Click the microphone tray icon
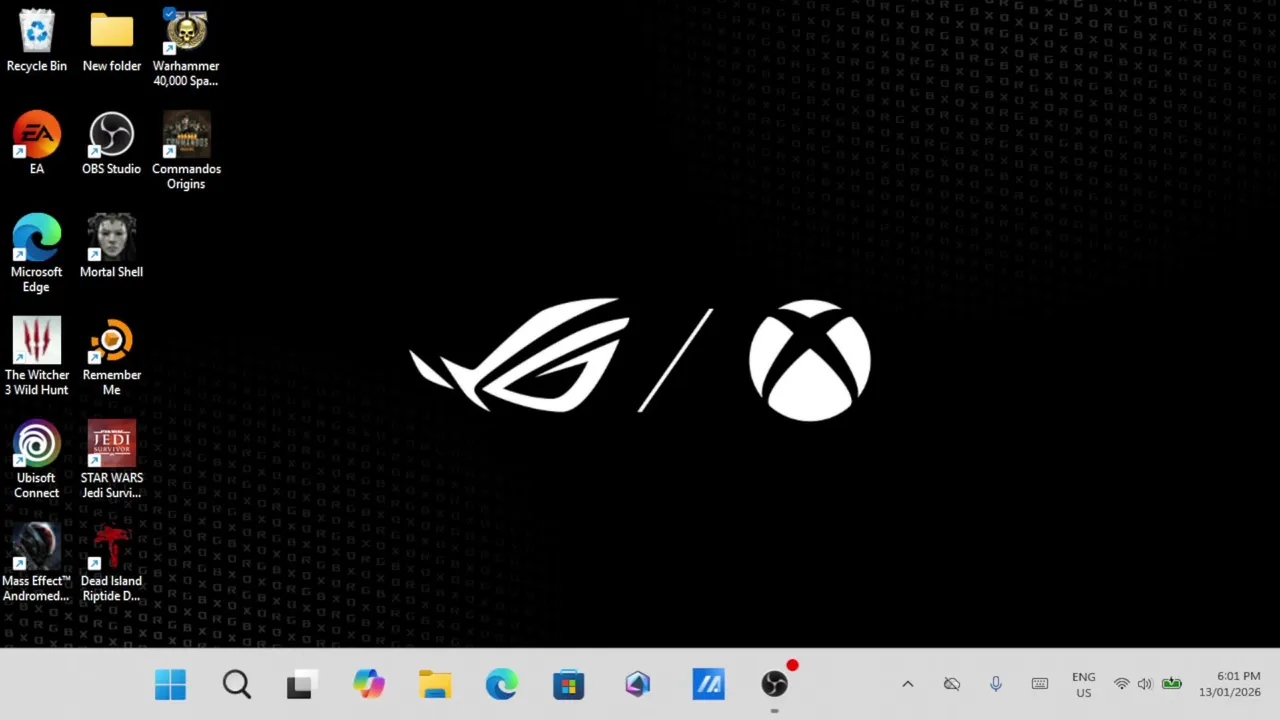Image resolution: width=1280 pixels, height=720 pixels. (x=996, y=684)
